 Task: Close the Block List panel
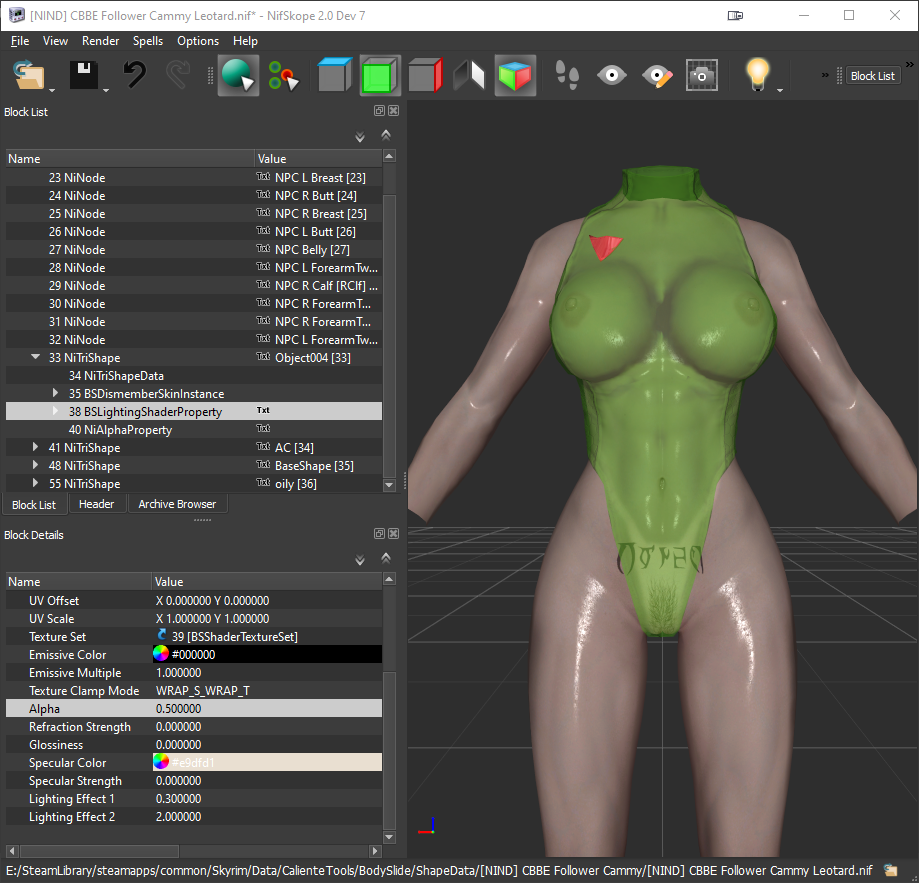pyautogui.click(x=394, y=111)
